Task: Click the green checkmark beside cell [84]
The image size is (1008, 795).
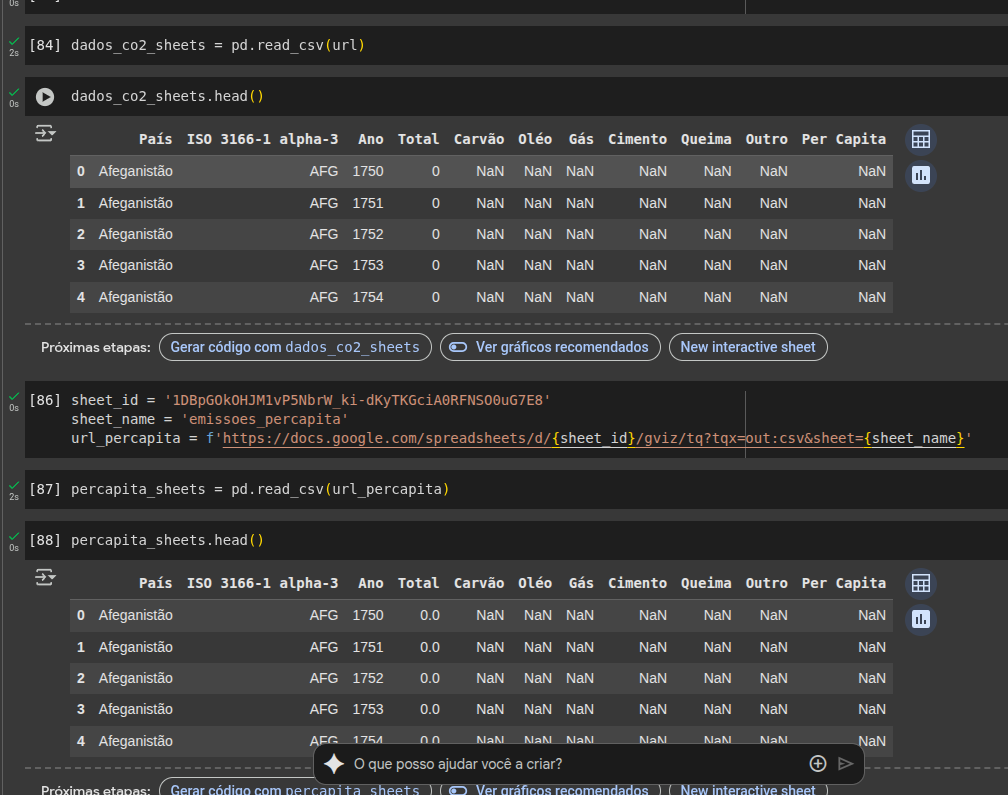Action: pyautogui.click(x=14, y=41)
